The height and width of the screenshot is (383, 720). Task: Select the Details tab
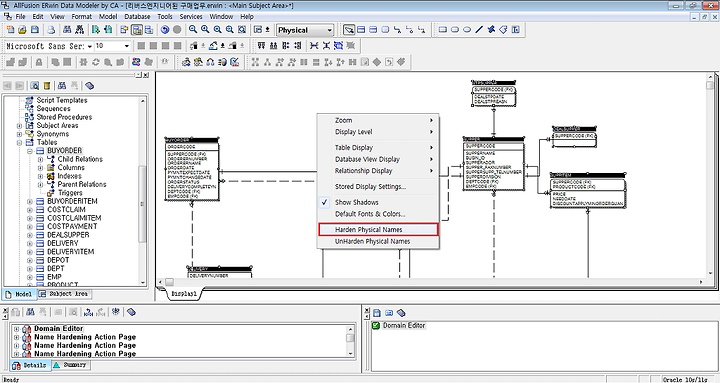coord(30,366)
